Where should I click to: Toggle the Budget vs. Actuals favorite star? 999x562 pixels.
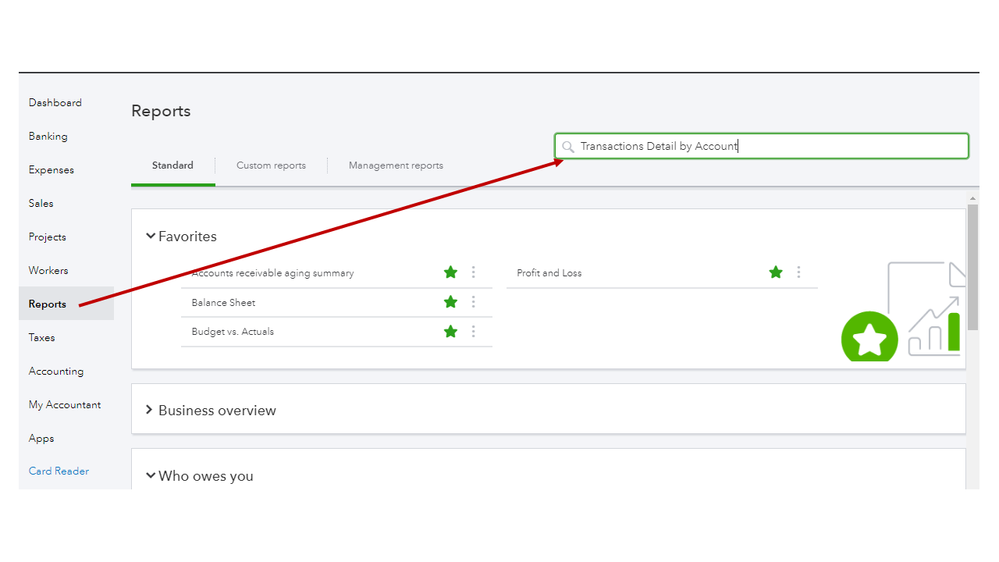[451, 331]
